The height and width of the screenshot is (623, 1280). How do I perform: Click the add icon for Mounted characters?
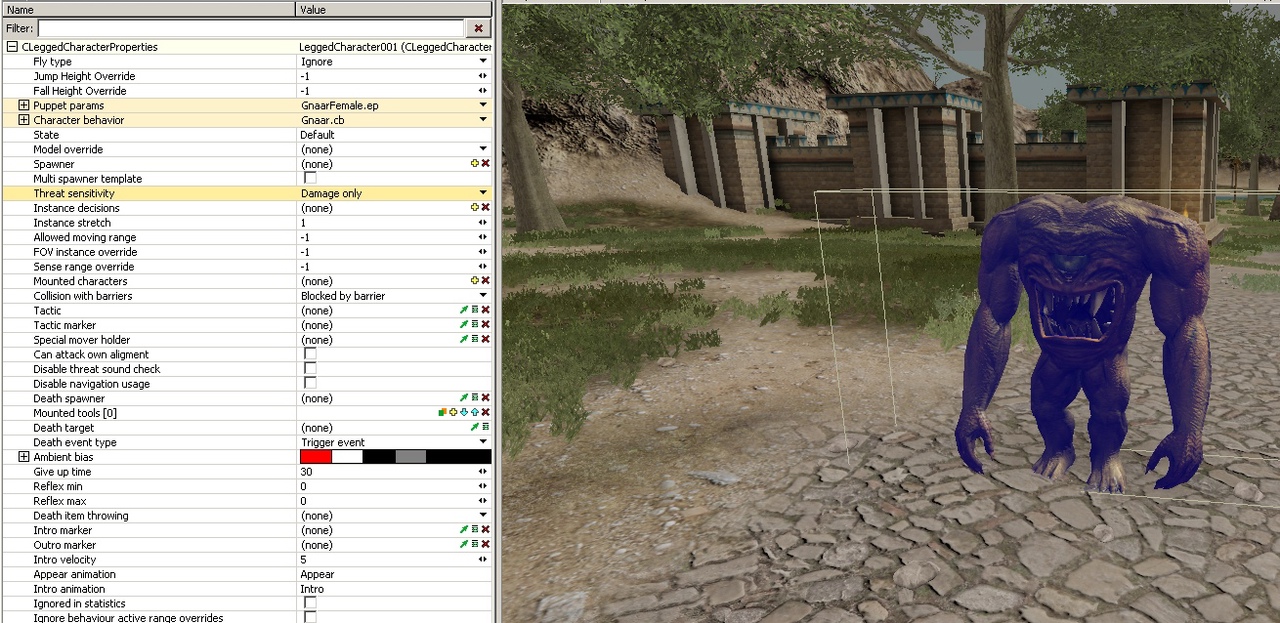click(475, 281)
